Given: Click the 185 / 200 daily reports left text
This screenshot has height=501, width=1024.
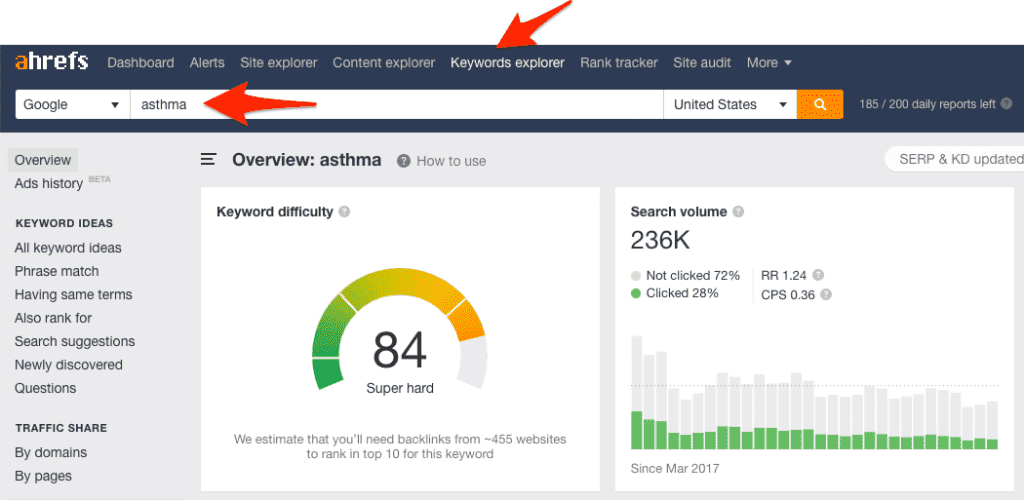Looking at the screenshot, I should click(927, 104).
